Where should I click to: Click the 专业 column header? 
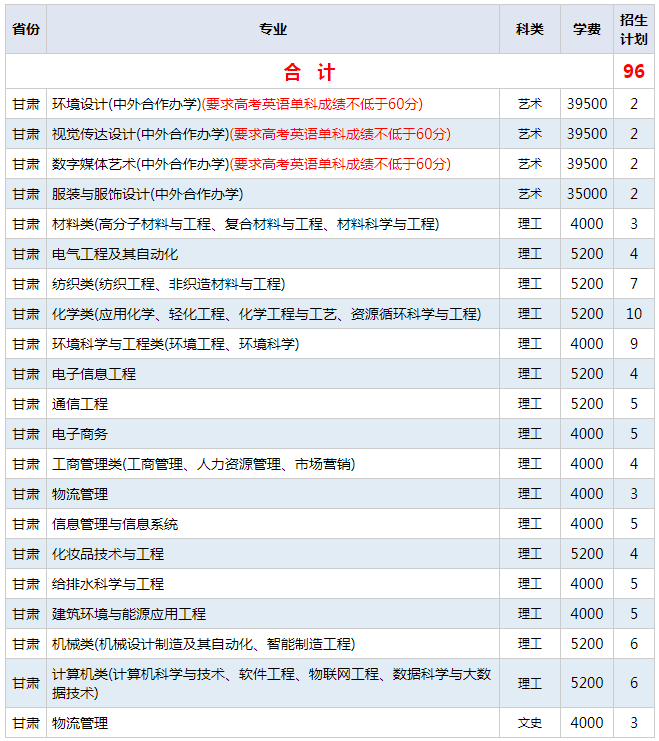(x=273, y=29)
